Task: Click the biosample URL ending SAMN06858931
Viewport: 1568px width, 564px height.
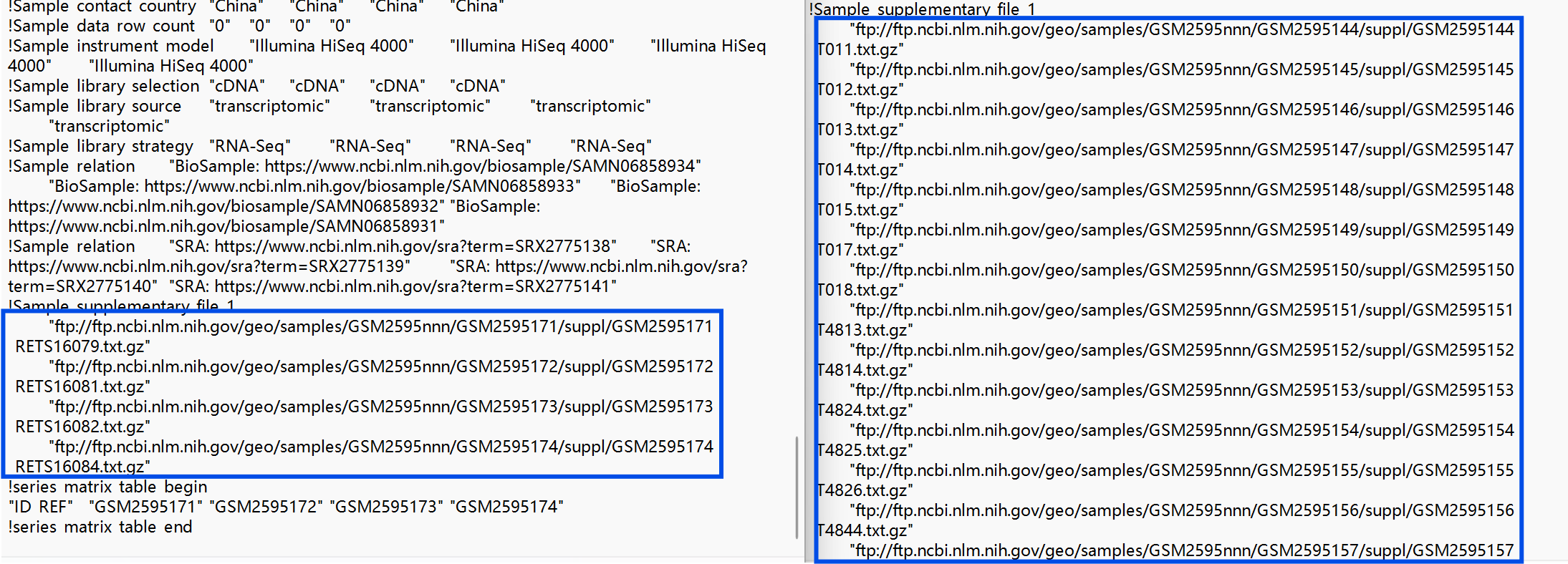Action: tap(223, 226)
